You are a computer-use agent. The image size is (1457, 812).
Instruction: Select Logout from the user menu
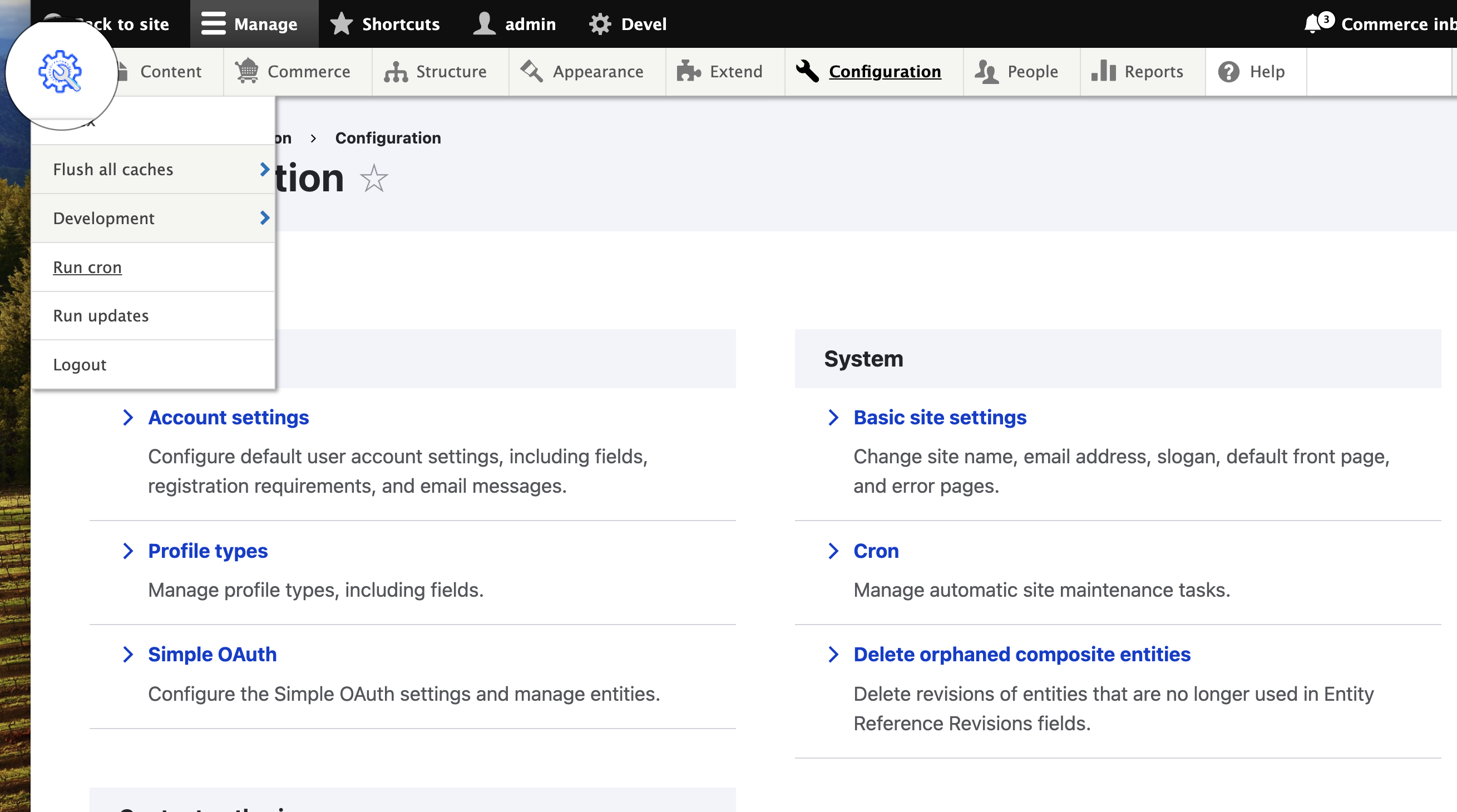[79, 364]
